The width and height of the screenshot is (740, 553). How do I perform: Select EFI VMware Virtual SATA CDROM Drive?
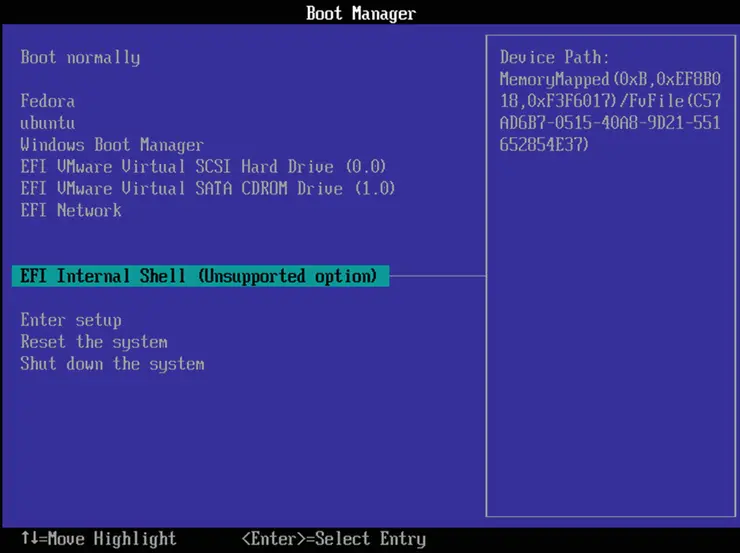point(207,189)
